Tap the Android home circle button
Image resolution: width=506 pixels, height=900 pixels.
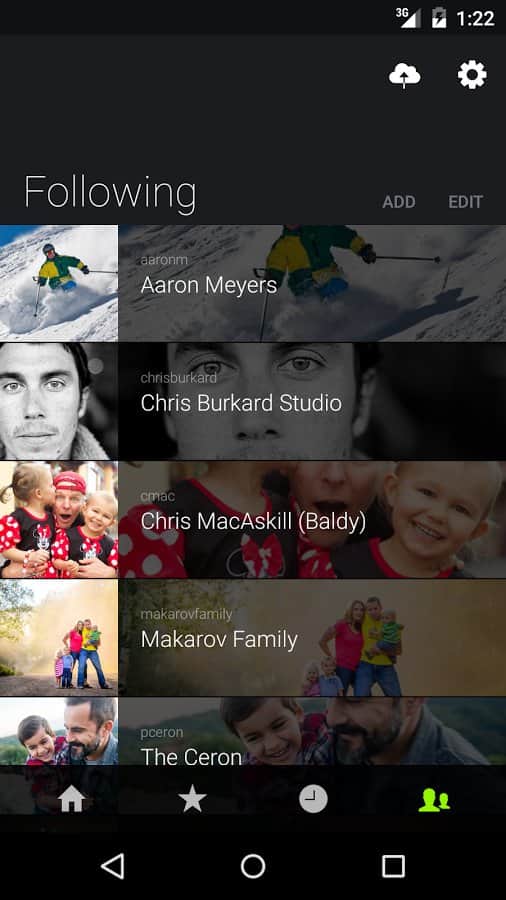click(x=253, y=866)
